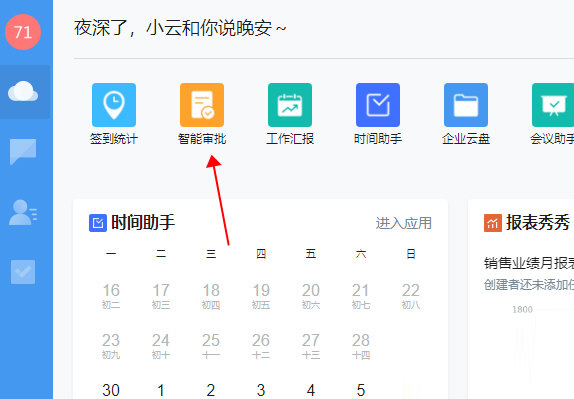
Task: Open the tasks checkmark sidebar icon
Action: pos(23,272)
